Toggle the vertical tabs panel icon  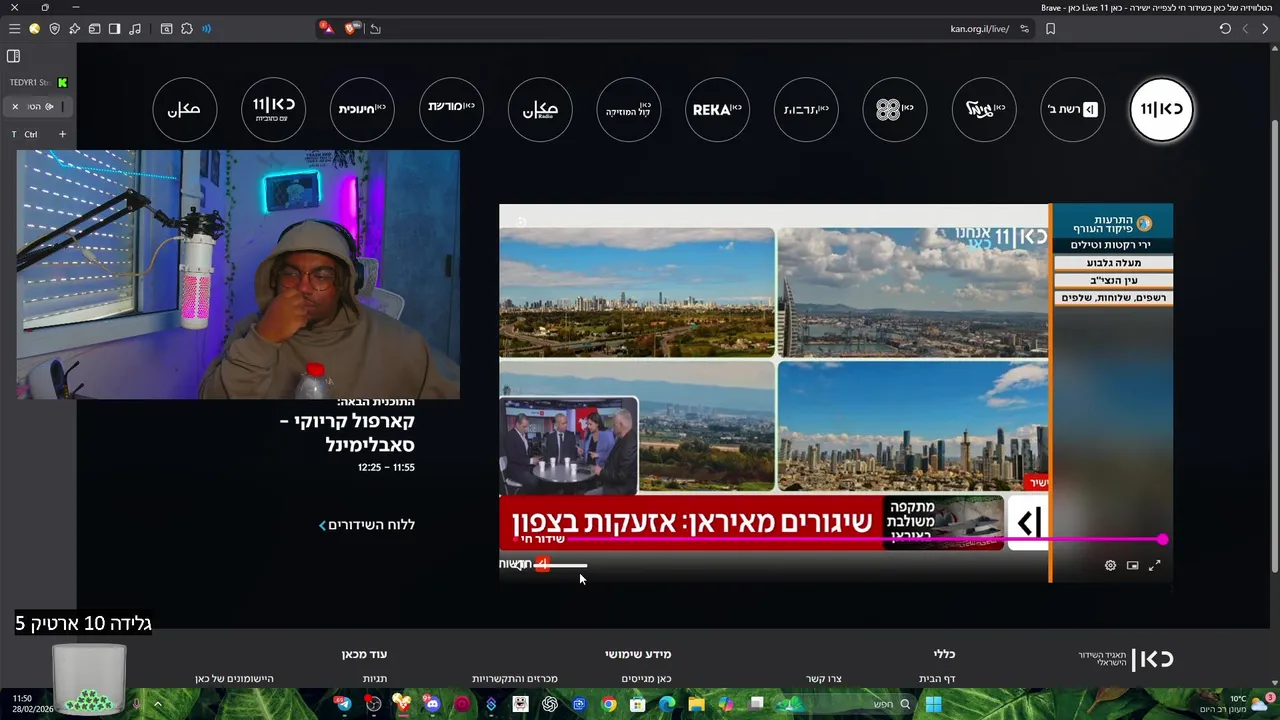point(13,56)
